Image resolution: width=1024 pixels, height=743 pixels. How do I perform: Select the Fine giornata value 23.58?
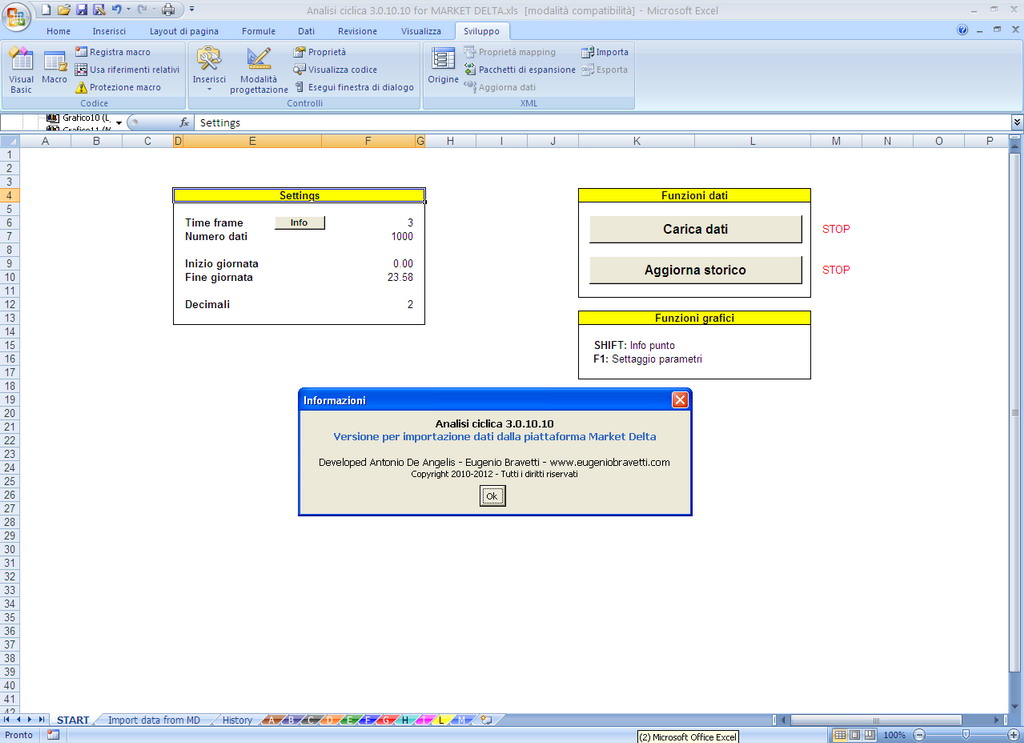400,277
